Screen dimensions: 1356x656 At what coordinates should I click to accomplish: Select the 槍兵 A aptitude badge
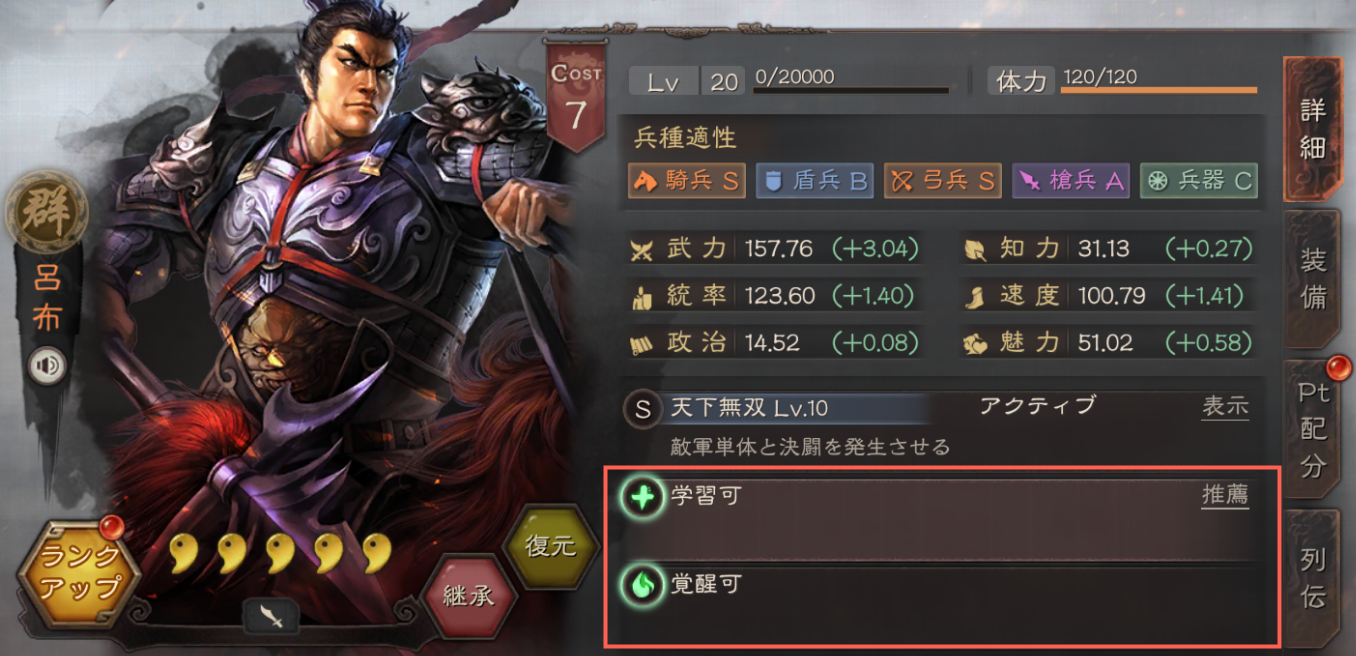coord(1071,181)
